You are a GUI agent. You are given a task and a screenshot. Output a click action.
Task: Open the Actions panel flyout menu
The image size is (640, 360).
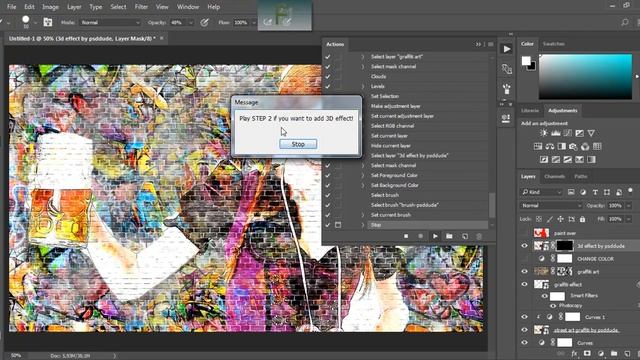point(491,44)
